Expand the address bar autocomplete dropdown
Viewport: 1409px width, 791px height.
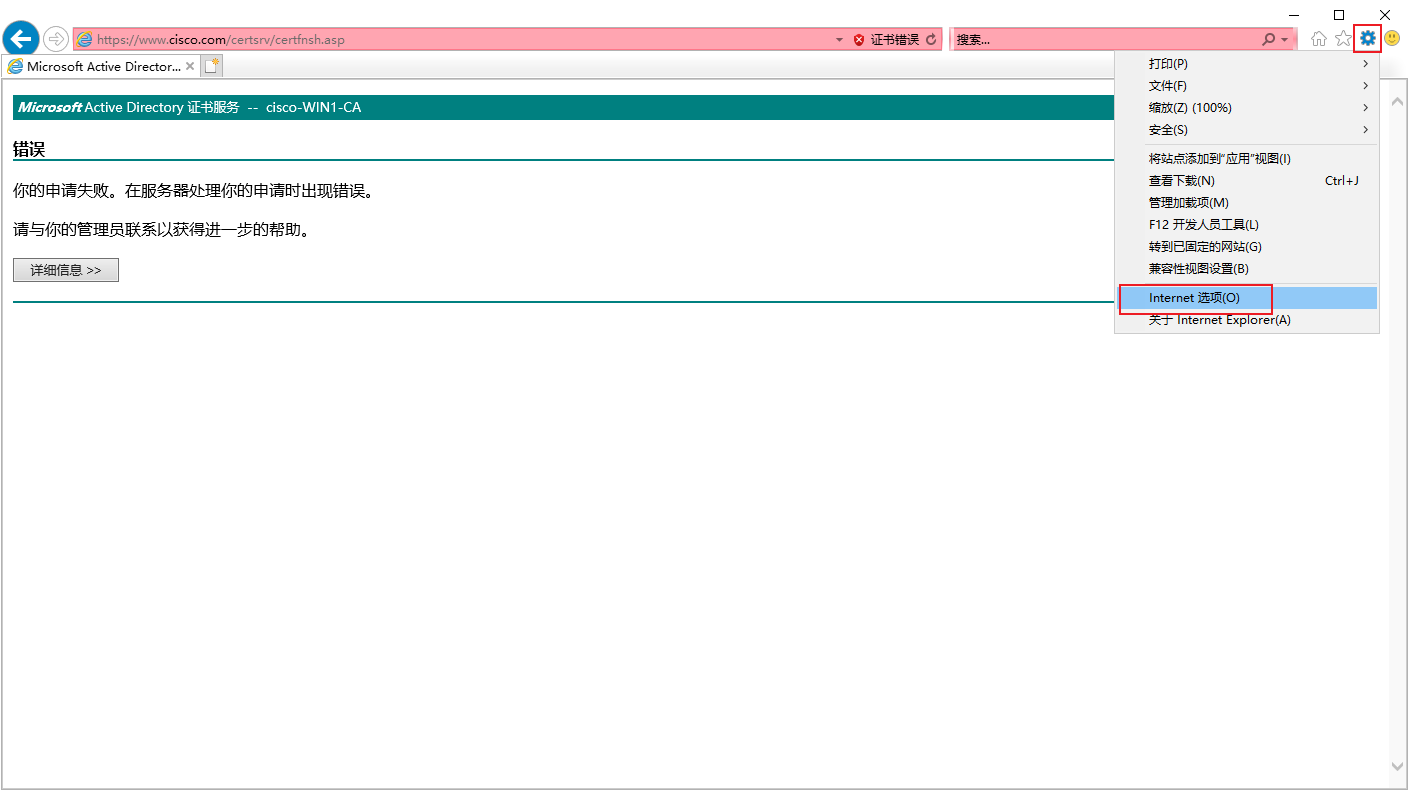(x=840, y=40)
